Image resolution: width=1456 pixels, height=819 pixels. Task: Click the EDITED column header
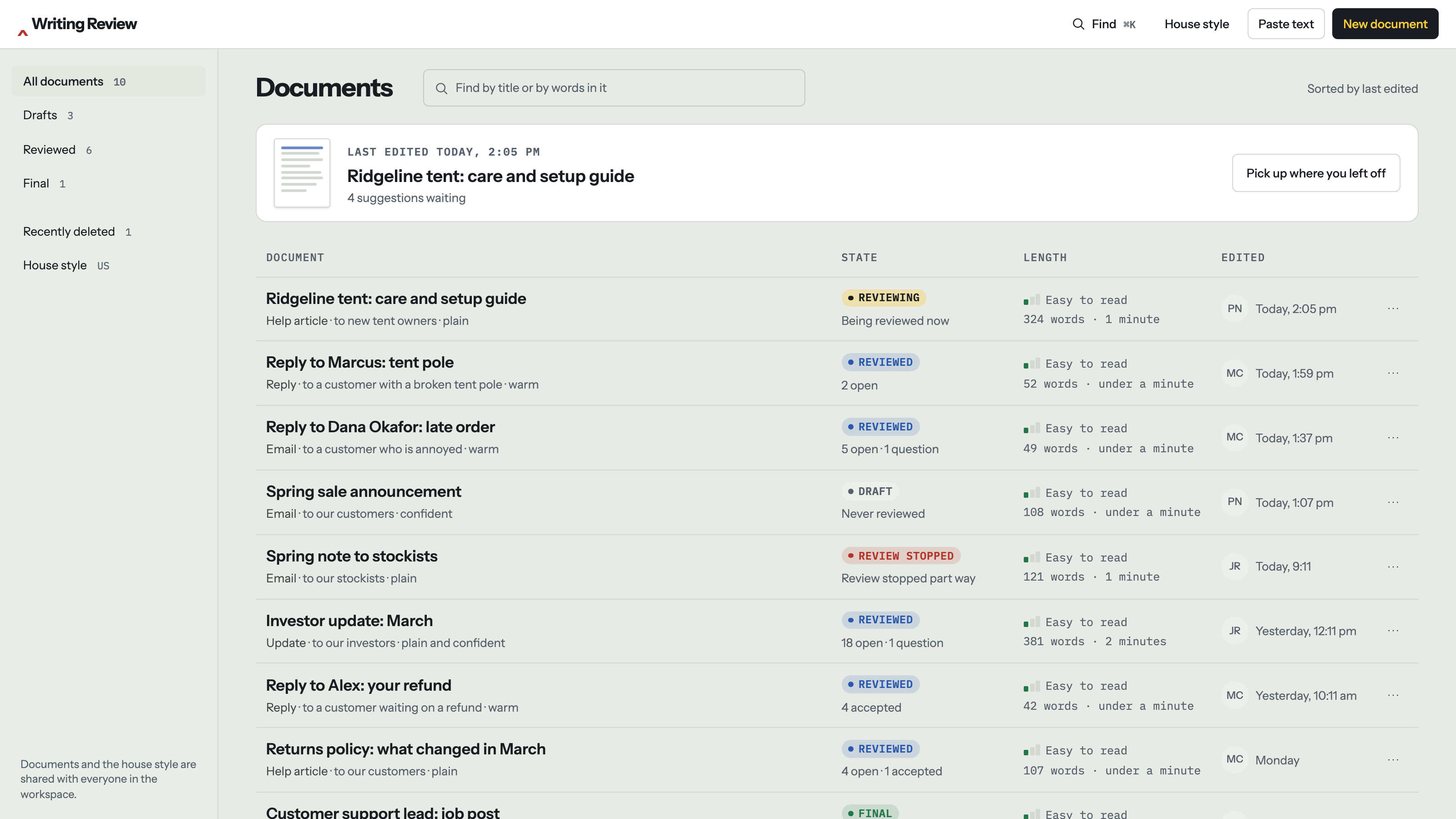1243,258
